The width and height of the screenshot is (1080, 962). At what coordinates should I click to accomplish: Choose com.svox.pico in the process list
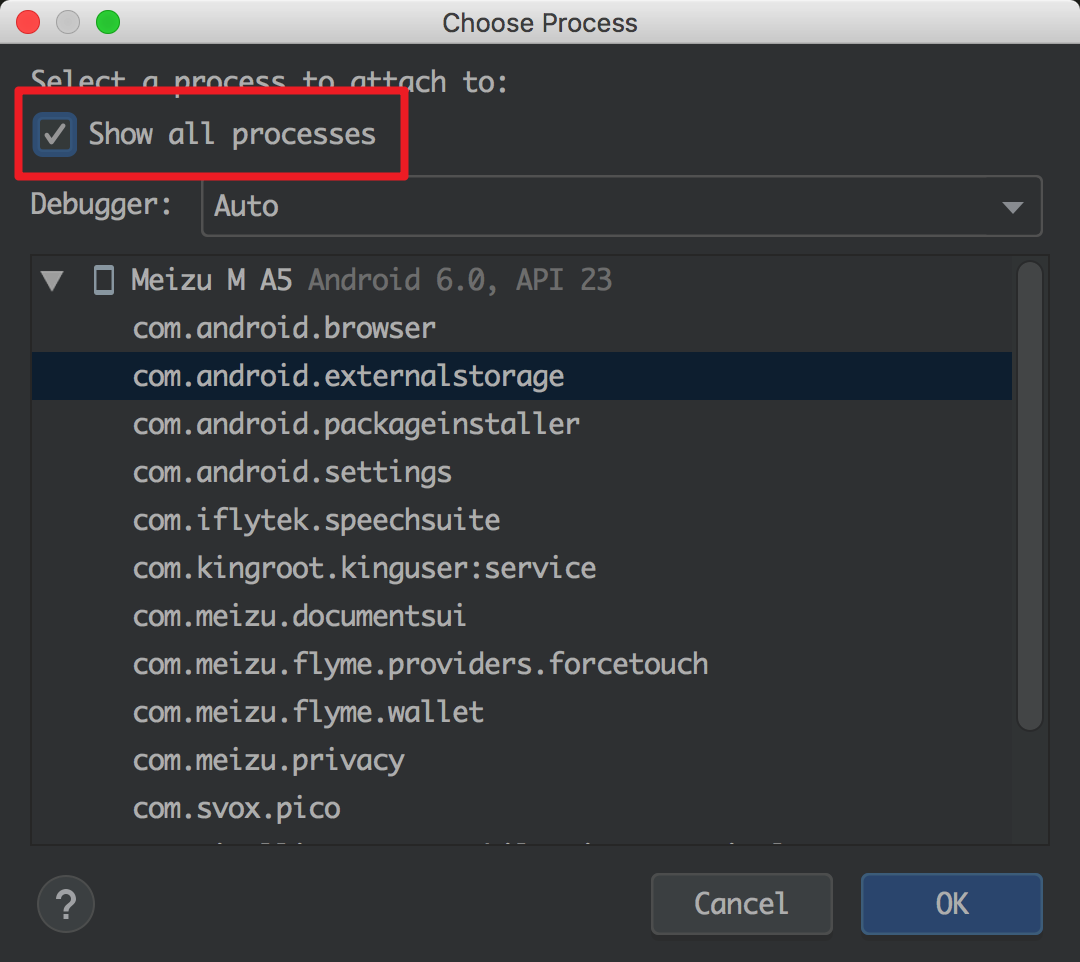tap(237, 808)
